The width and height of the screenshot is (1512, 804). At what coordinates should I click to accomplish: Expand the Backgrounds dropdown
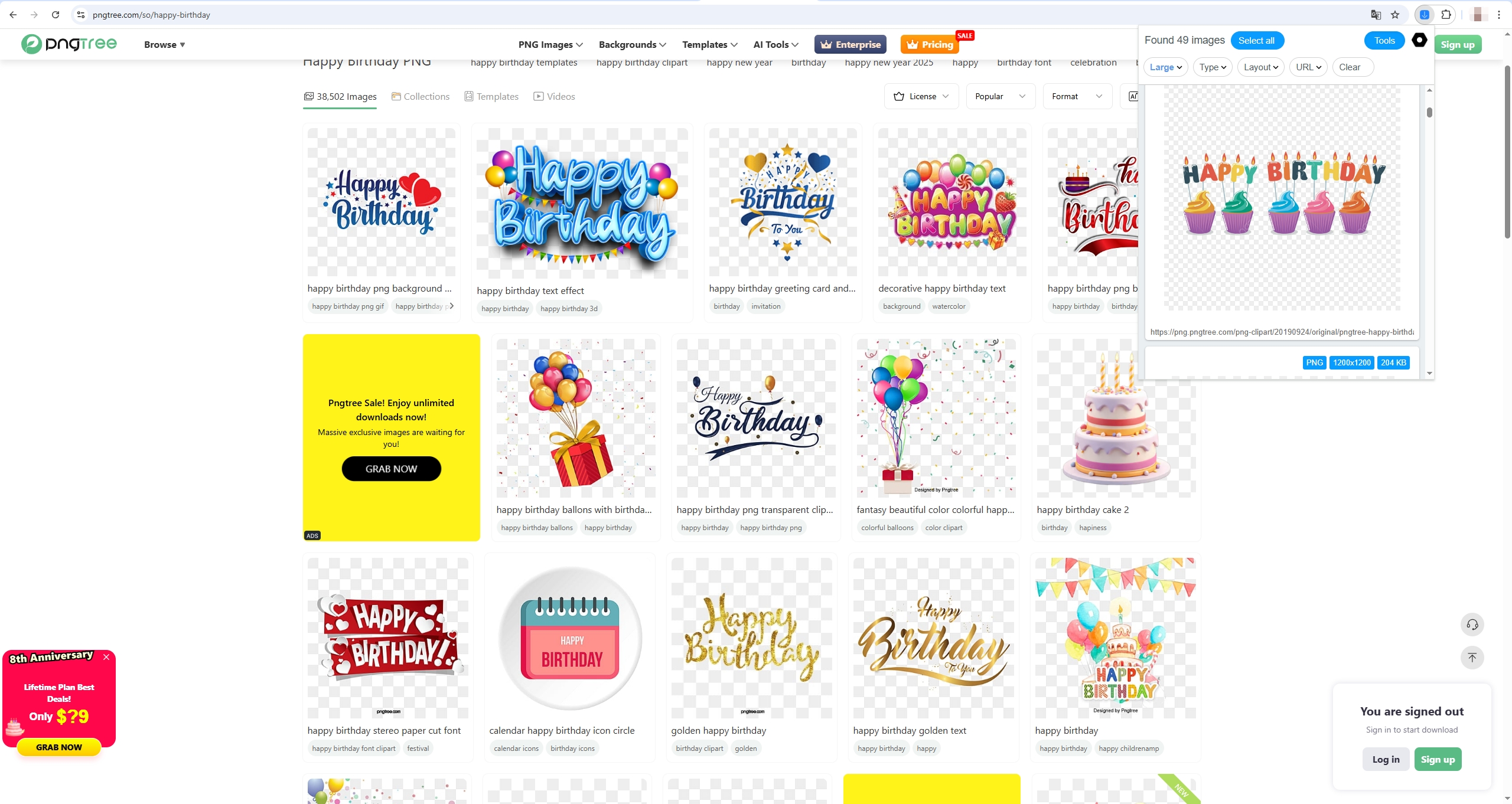(631, 44)
